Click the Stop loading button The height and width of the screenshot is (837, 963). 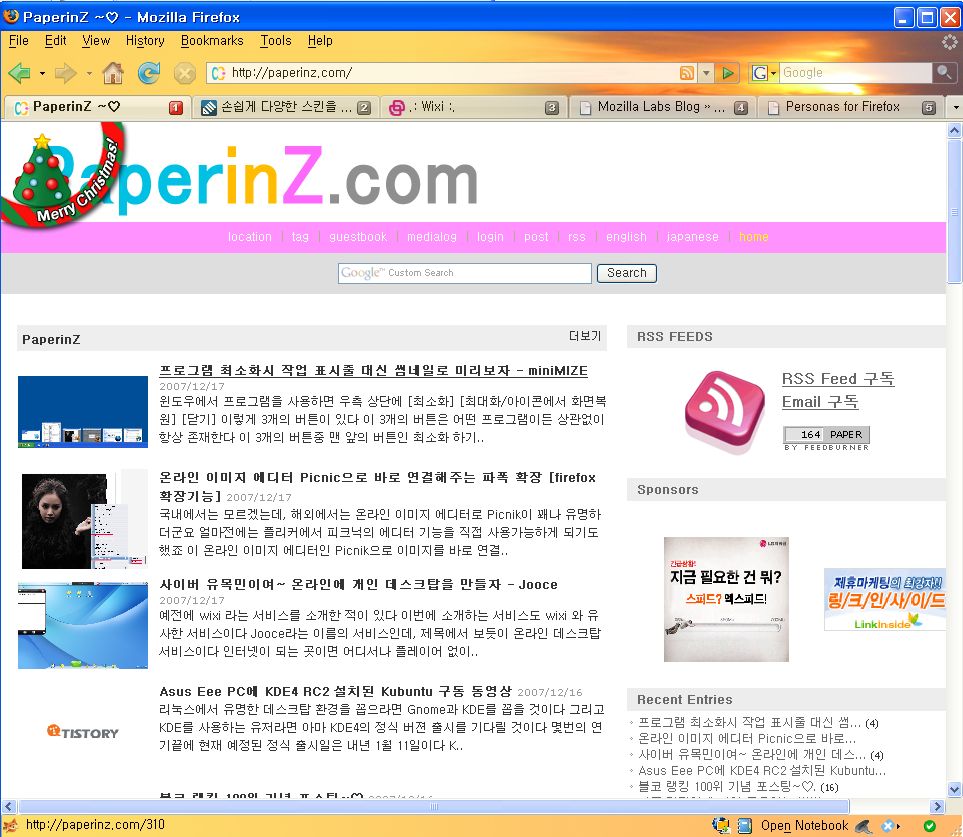coord(184,74)
